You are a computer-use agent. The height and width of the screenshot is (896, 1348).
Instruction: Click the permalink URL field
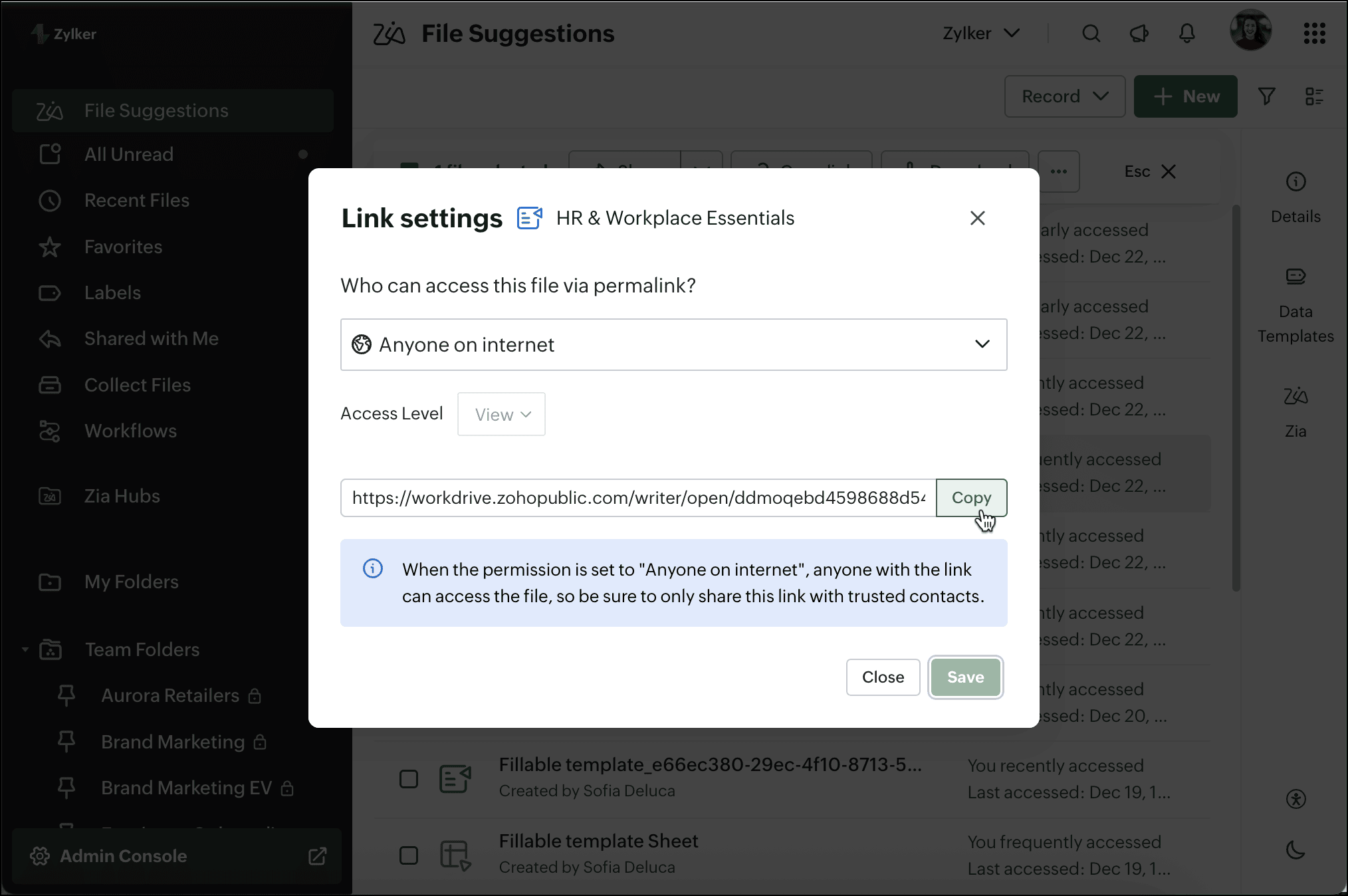638,498
